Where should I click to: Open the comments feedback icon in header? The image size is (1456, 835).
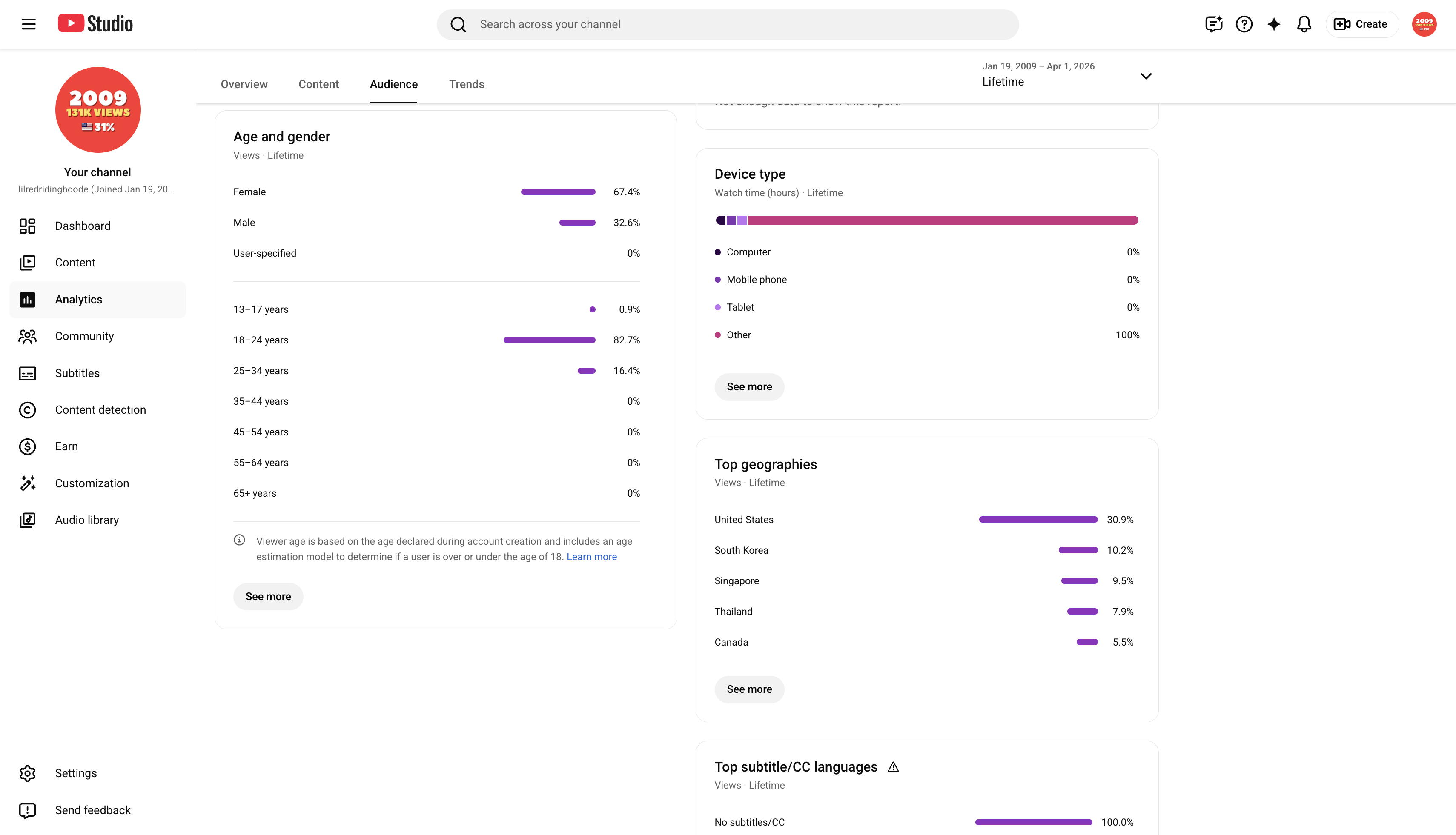[x=1213, y=24]
